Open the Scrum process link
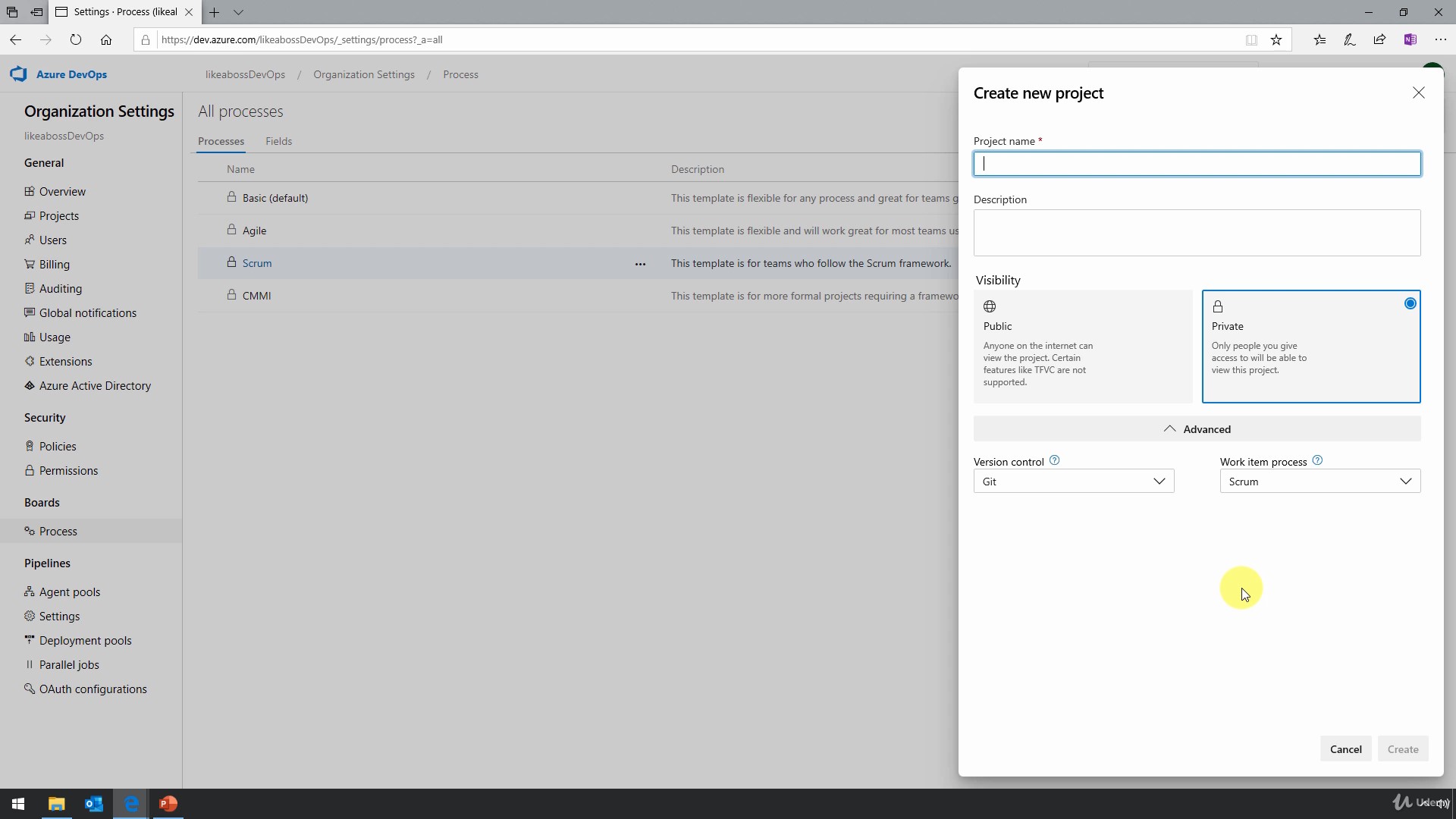The image size is (1456, 819). tap(257, 263)
